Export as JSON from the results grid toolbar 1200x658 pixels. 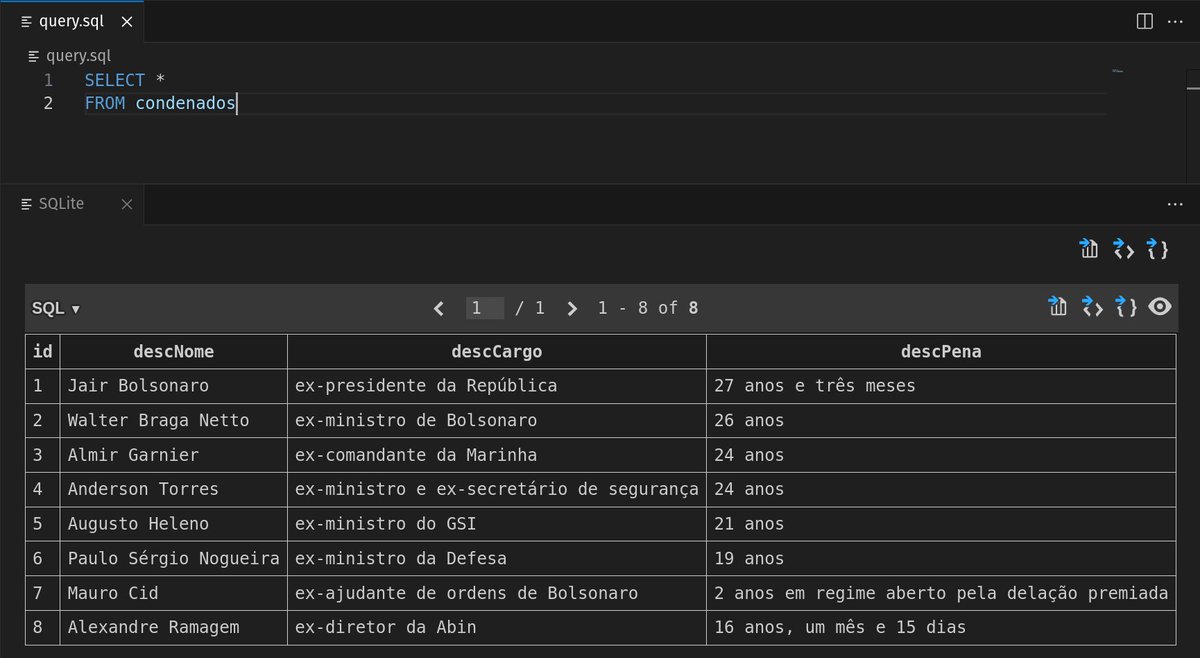pos(1125,308)
